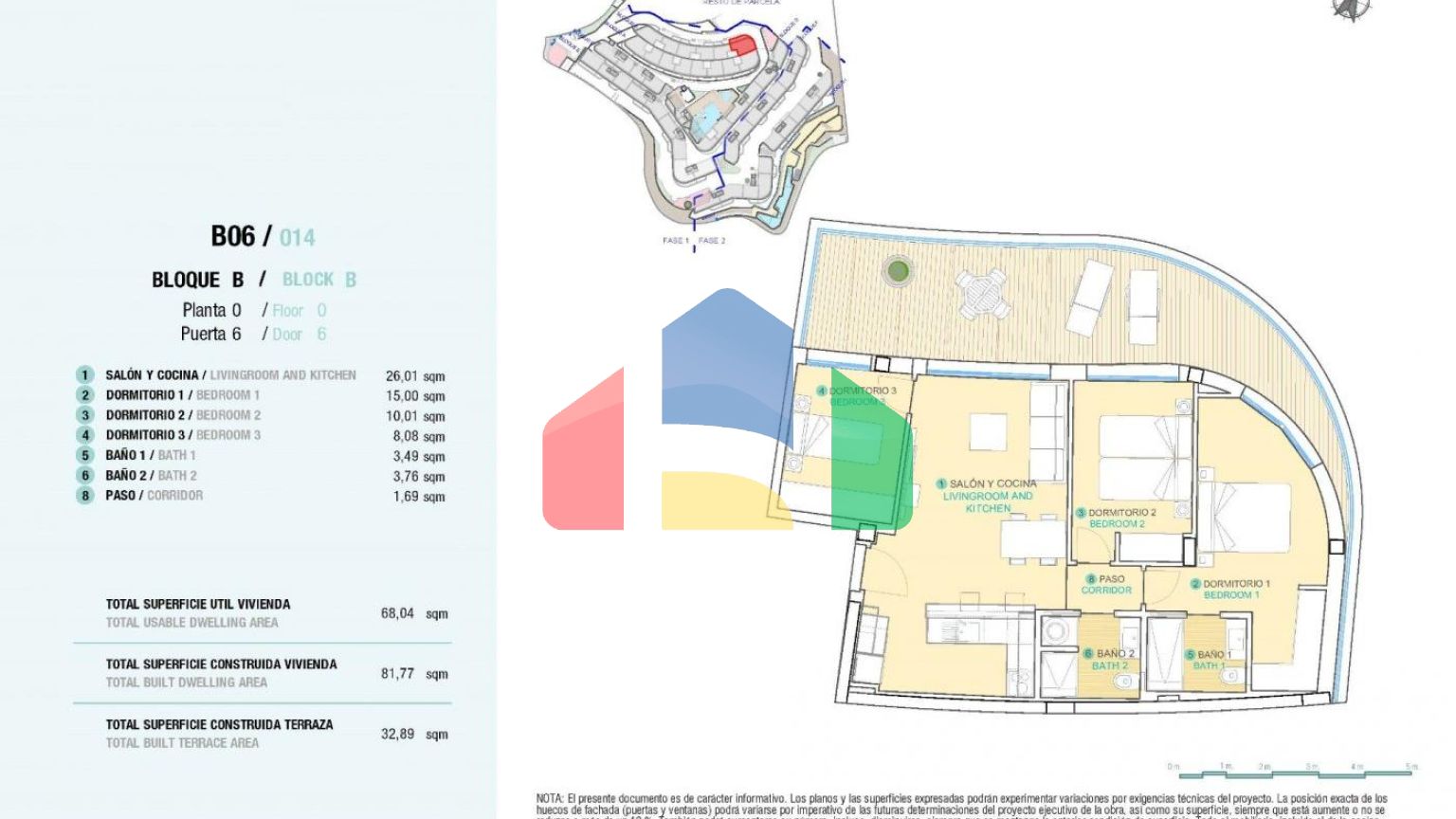The image size is (1456, 819).
Task: Click the number 1 circle beside Salón y Cocina in the legend
Action: click(85, 375)
